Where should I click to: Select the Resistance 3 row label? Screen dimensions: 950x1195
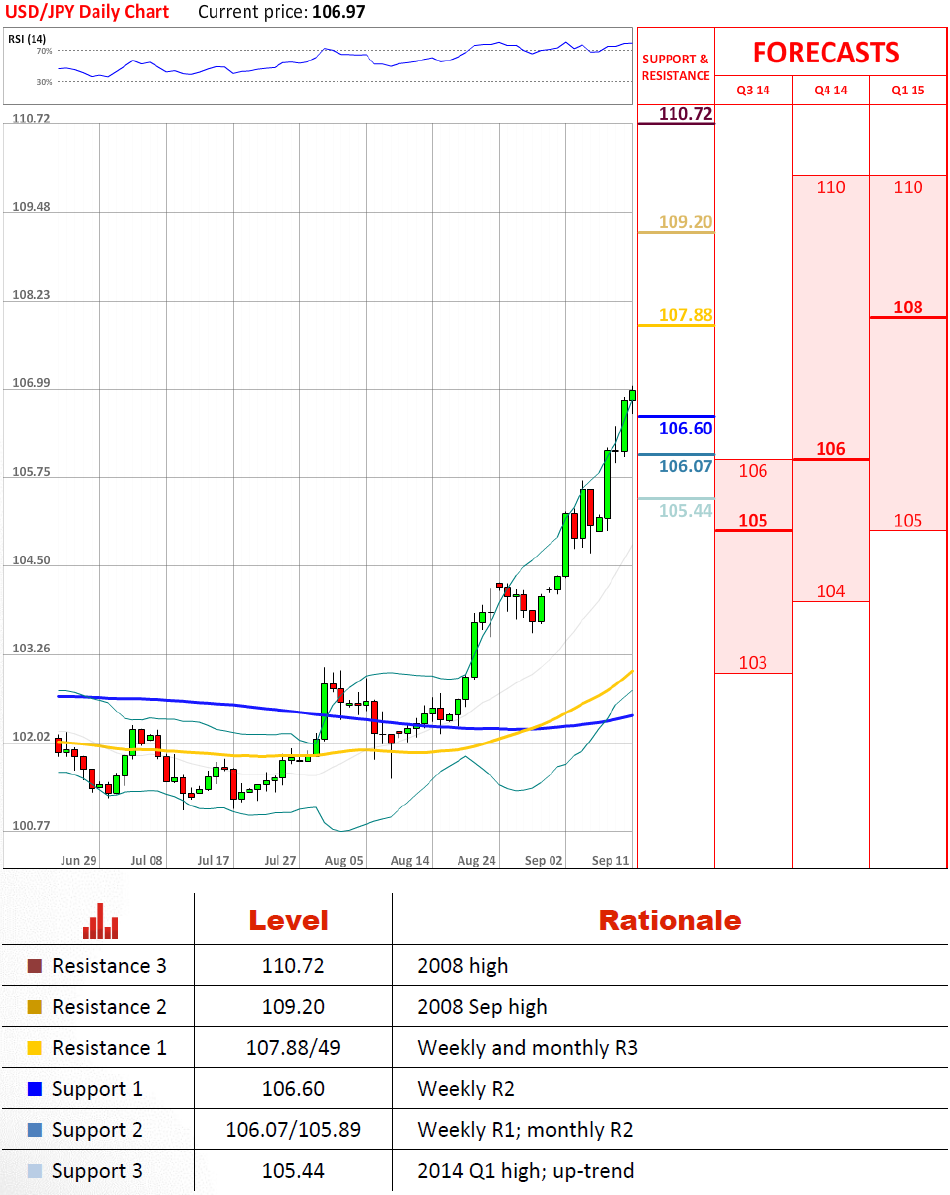coord(109,966)
